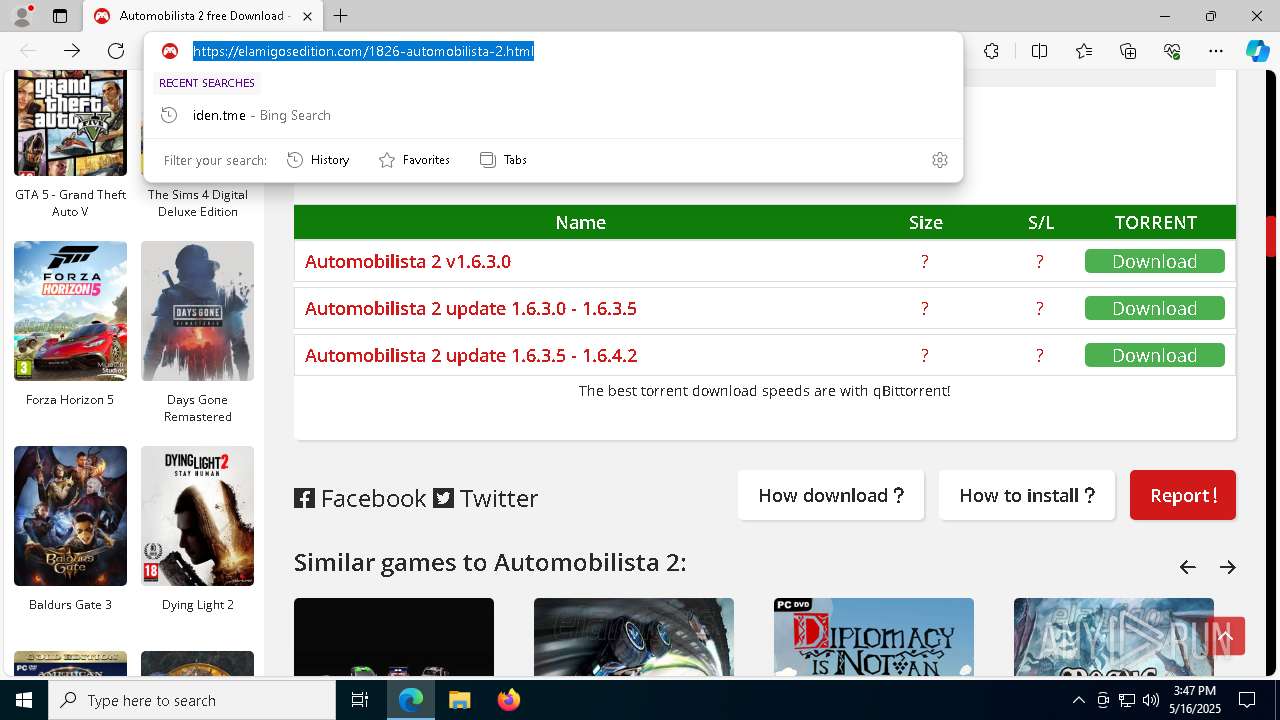Download update 1.6.3.0 - 1.6.3.5 torrent
The width and height of the screenshot is (1280, 720).
[1154, 308]
